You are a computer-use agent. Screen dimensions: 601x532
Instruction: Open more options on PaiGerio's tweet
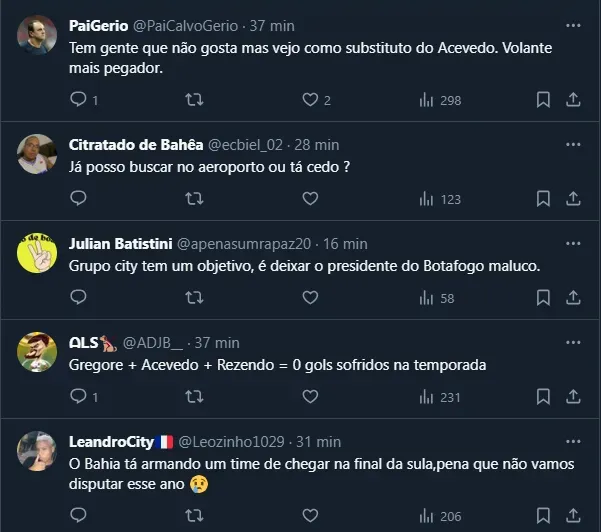[572, 24]
